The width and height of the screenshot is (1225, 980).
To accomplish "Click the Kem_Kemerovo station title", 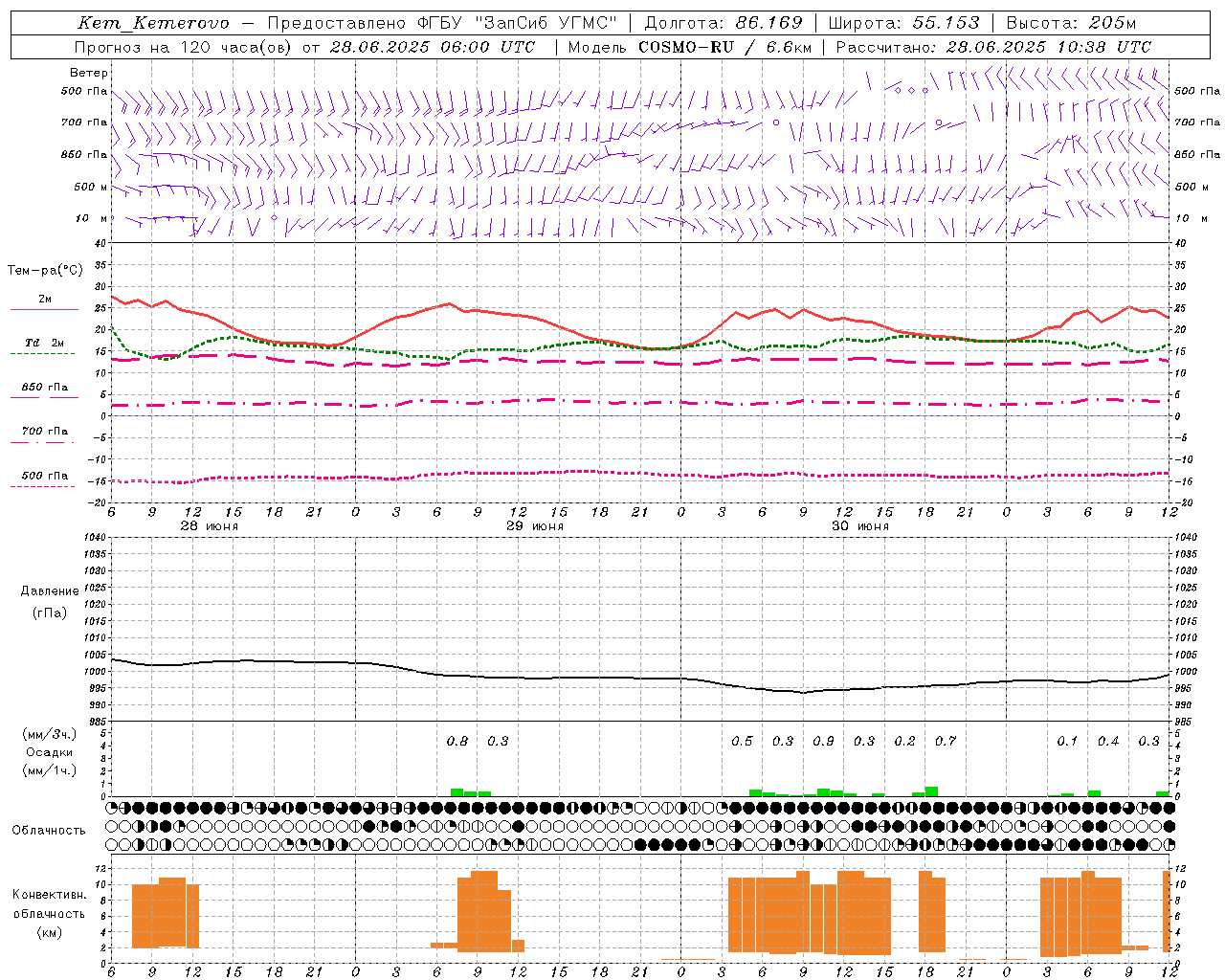I will (153, 23).
